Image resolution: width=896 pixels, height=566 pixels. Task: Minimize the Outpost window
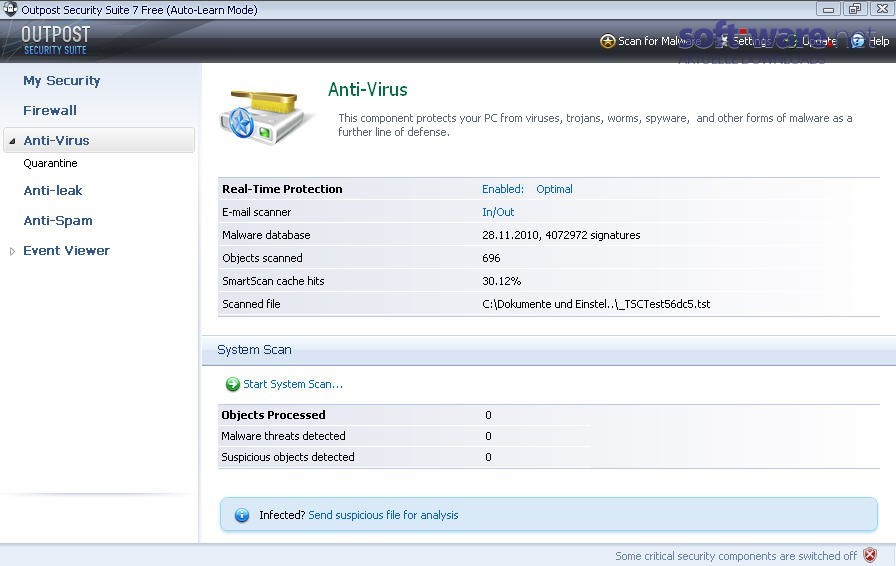pyautogui.click(x=828, y=9)
